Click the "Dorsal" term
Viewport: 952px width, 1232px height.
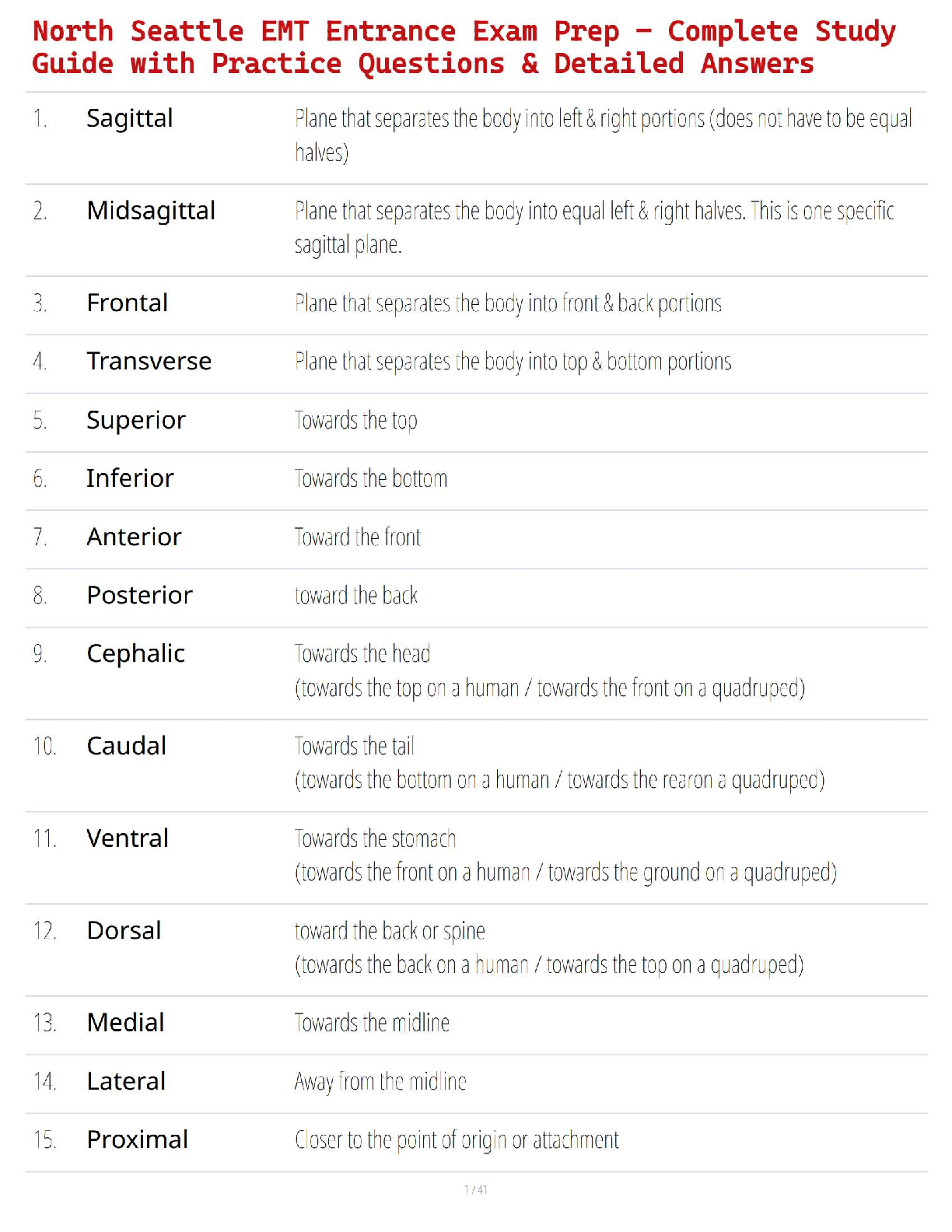coord(124,930)
